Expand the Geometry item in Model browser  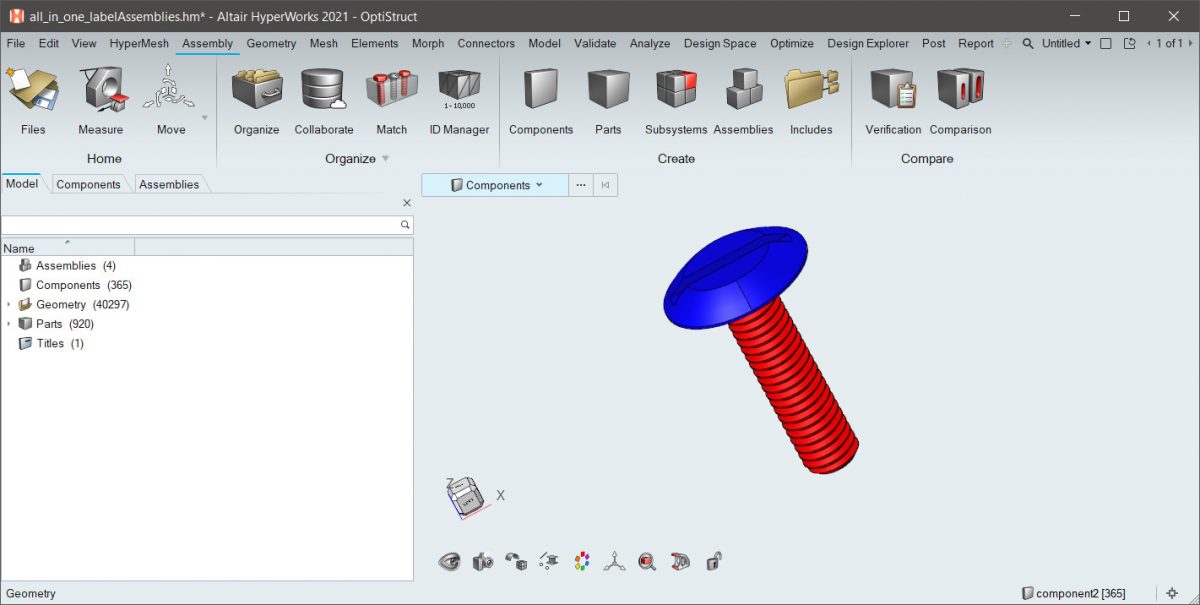[x=9, y=304]
